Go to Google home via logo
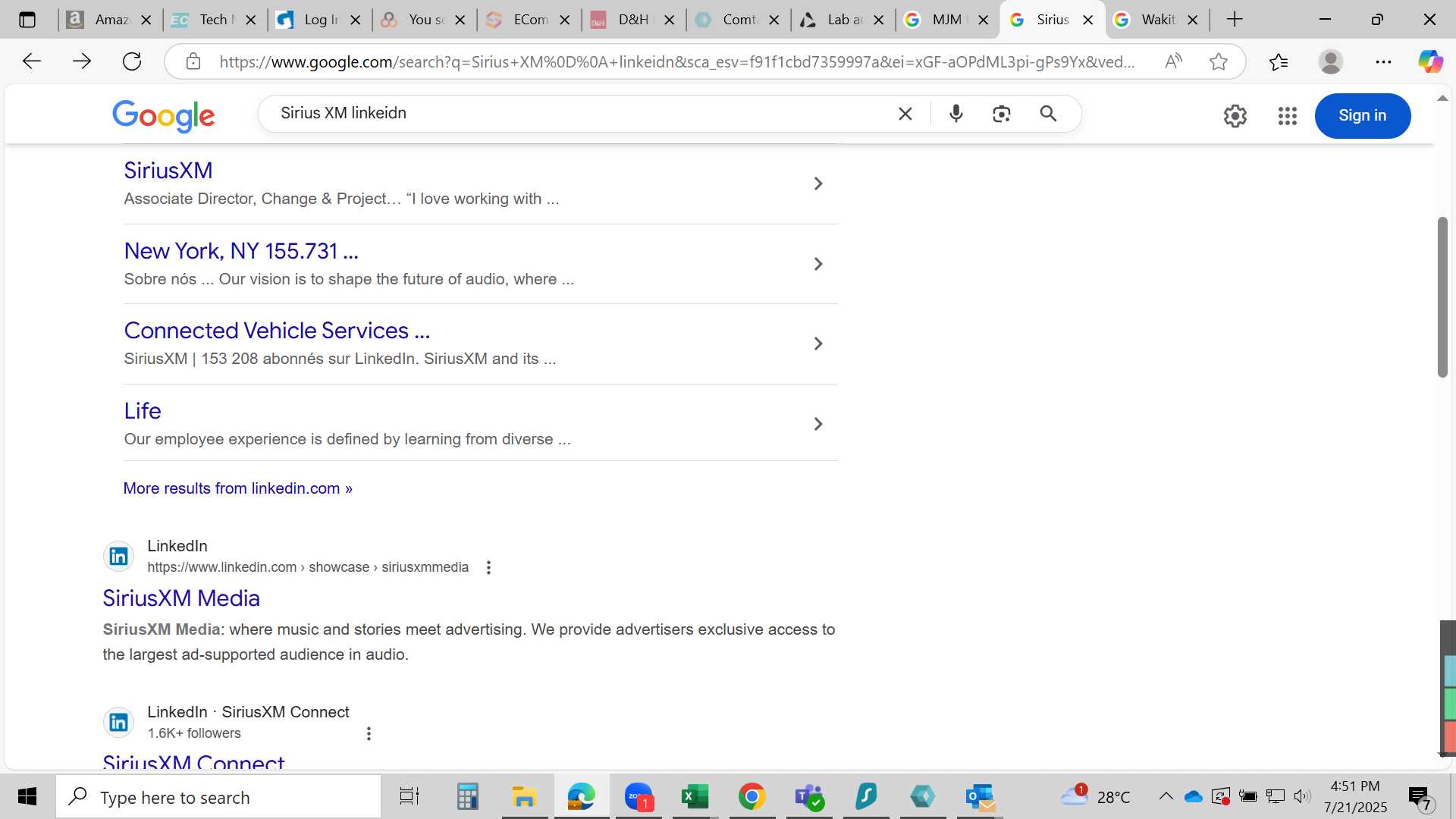The height and width of the screenshot is (819, 1456). pos(164,115)
